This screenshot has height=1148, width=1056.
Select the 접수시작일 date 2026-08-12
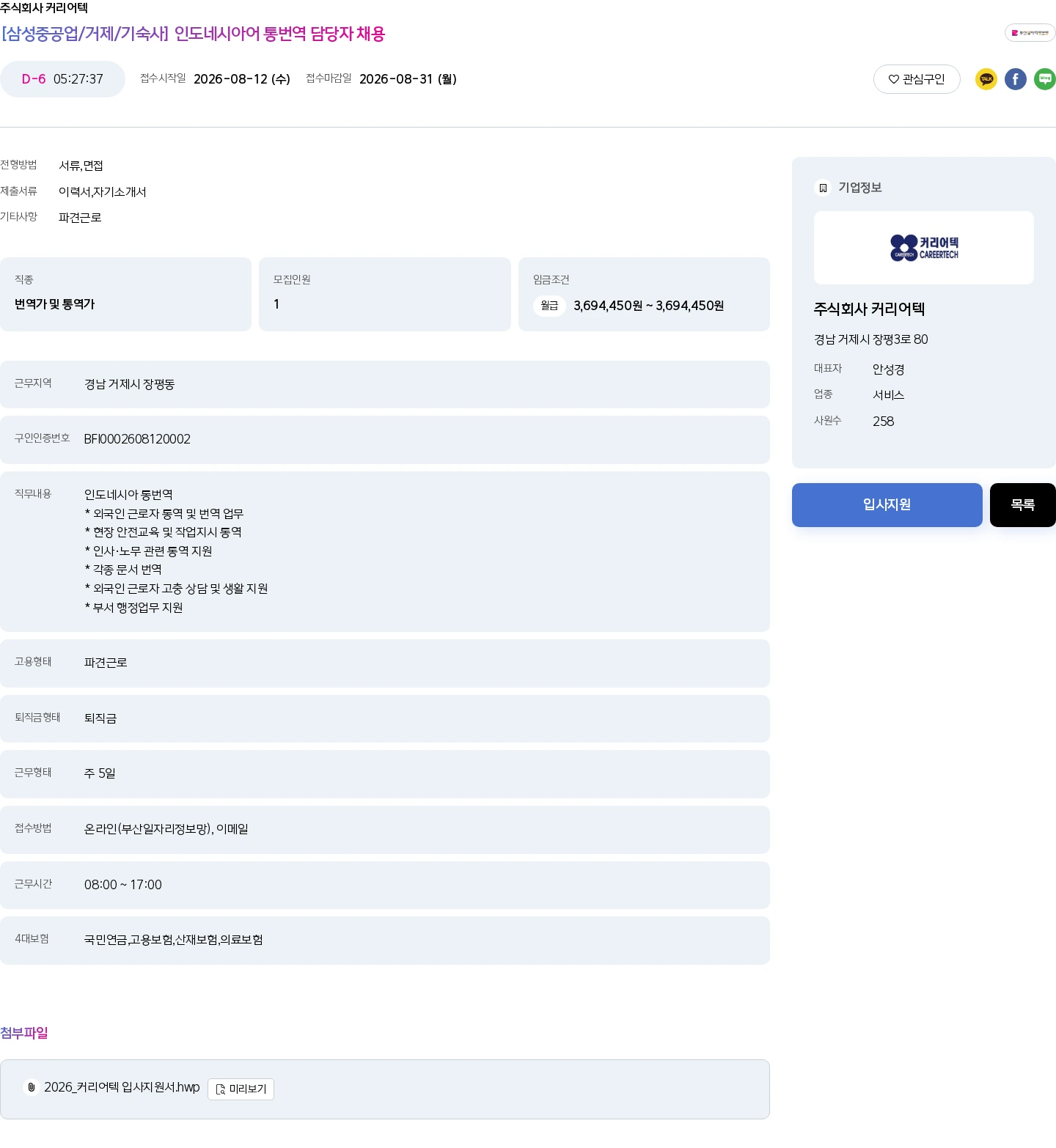[x=242, y=79]
